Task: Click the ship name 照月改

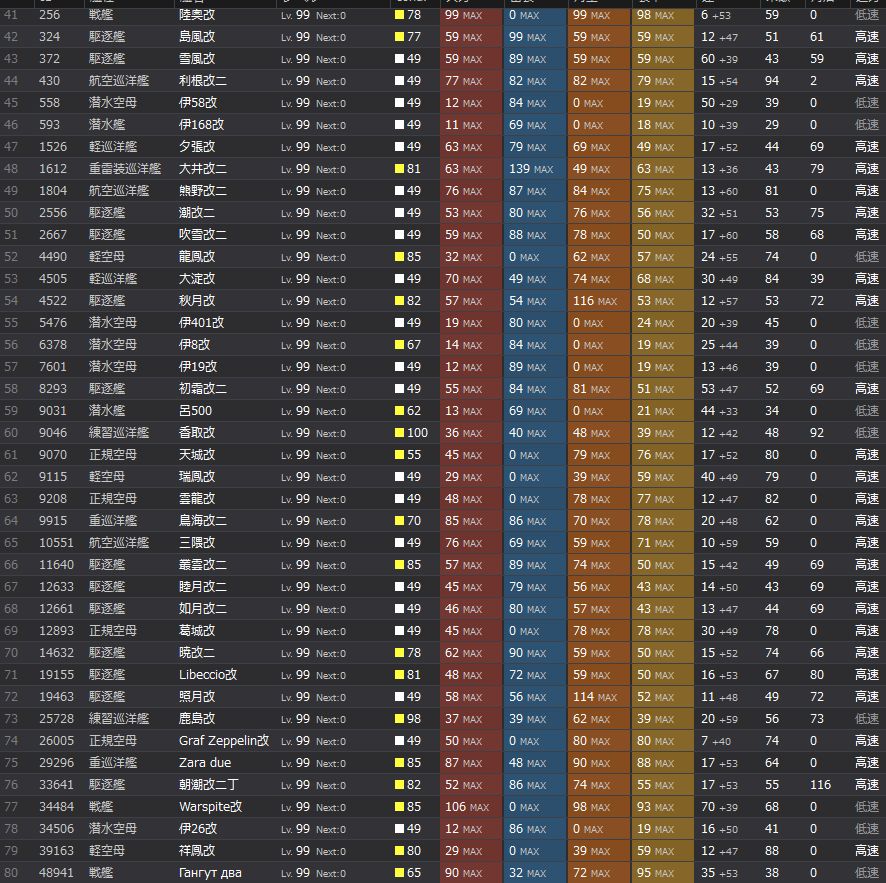Action: coord(197,698)
